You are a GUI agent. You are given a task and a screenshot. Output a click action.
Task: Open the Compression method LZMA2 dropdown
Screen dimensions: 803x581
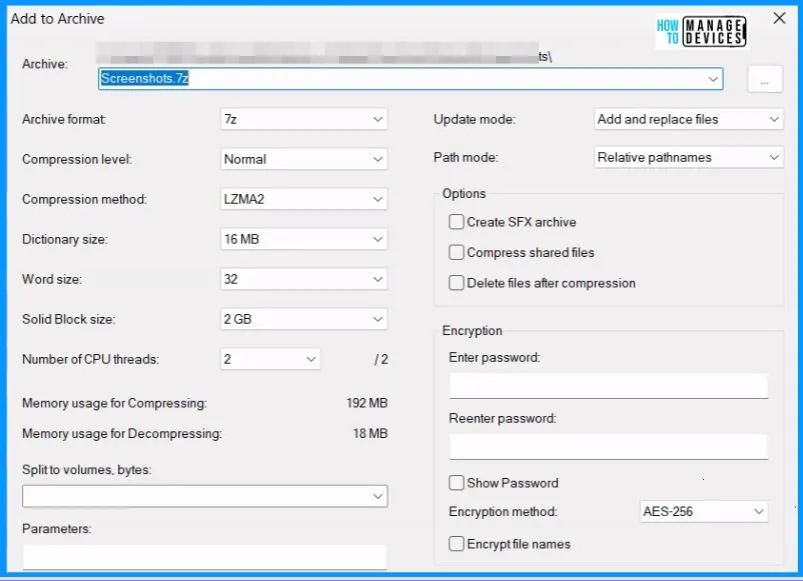pyautogui.click(x=304, y=199)
